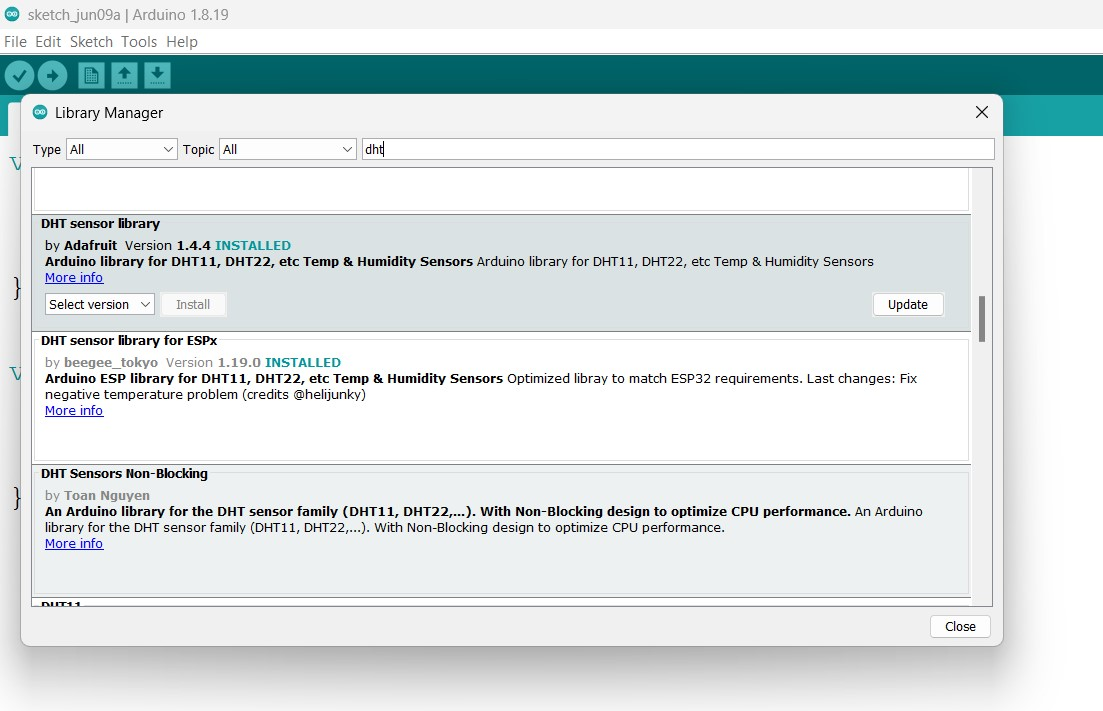Viewport: 1103px width, 711px height.
Task: Click the Library Manager title bar icon
Action: pyautogui.click(x=40, y=113)
